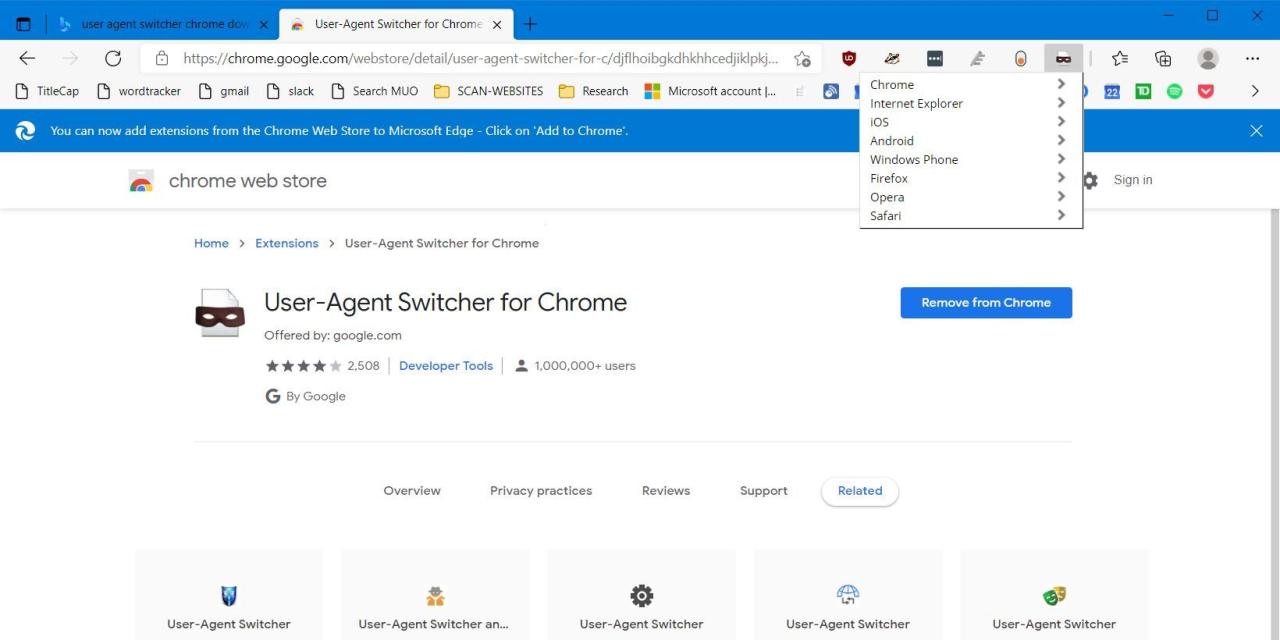Expand the Firefox user-agent submenu
This screenshot has height=640, width=1280.
tap(971, 178)
